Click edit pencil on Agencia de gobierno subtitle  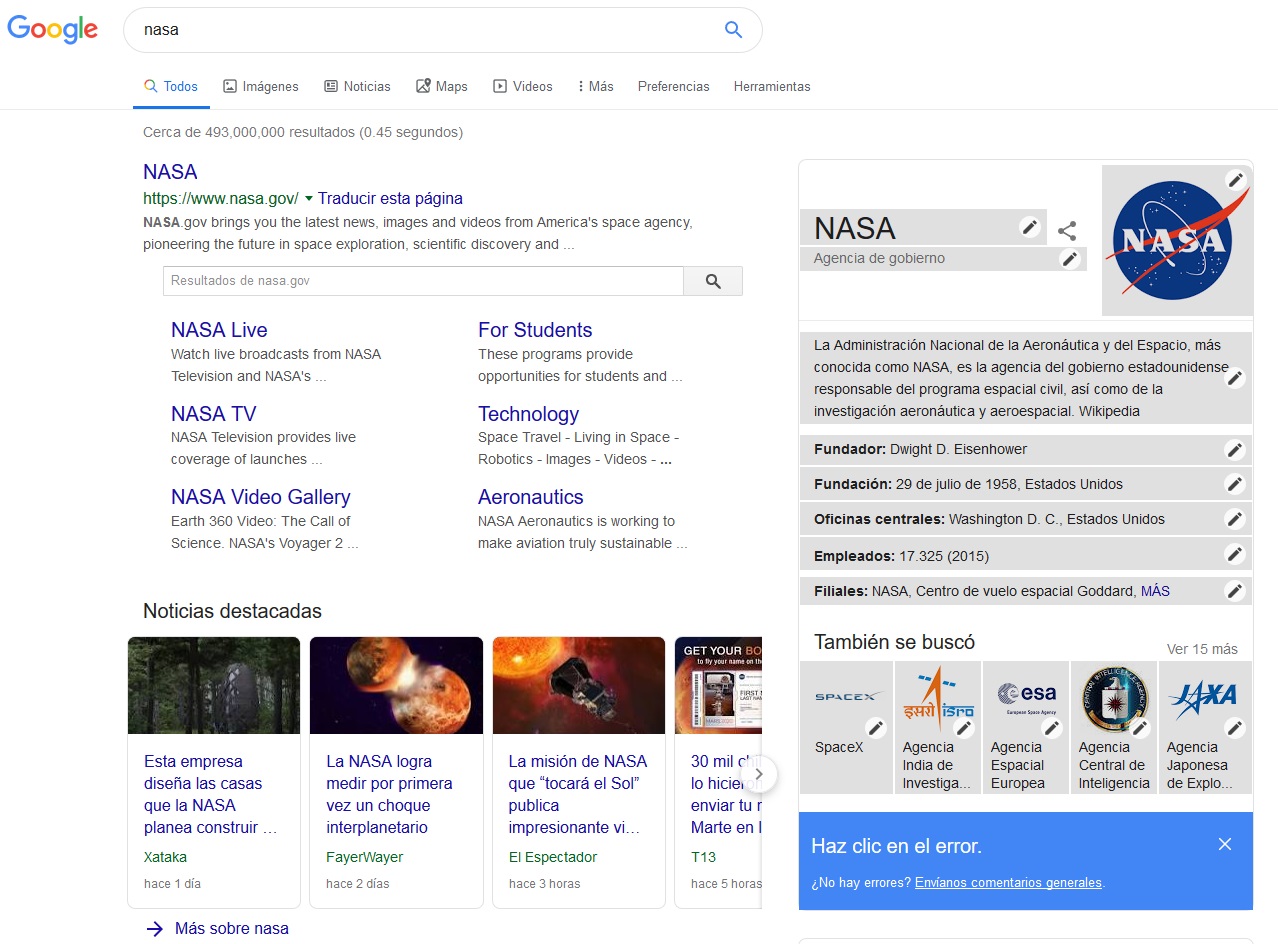pos(1070,259)
